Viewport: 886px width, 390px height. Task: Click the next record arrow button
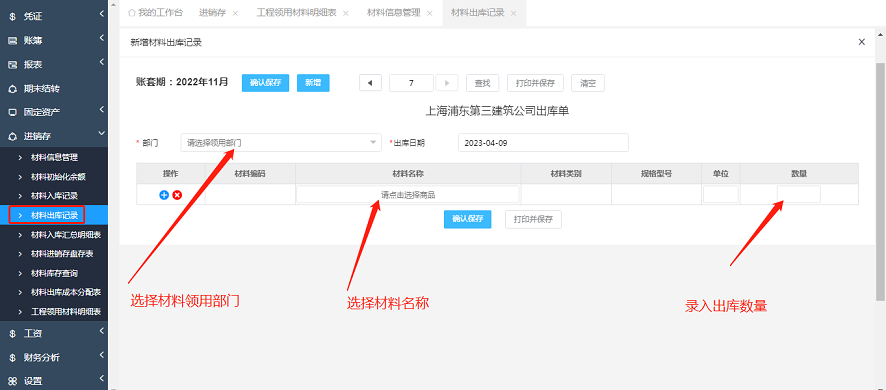click(x=448, y=83)
